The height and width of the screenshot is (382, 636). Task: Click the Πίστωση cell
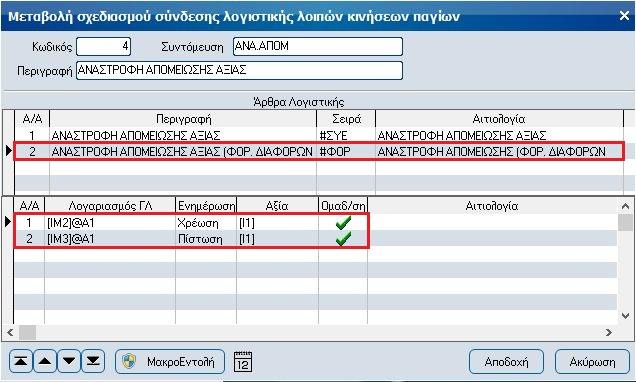click(206, 239)
